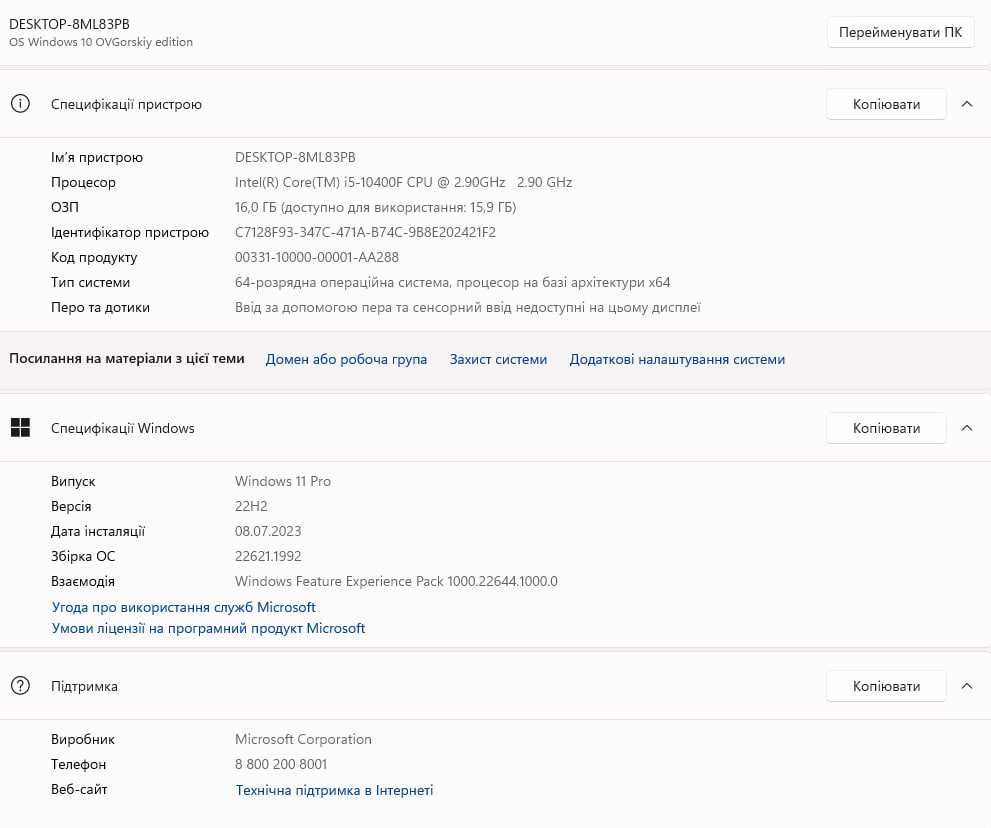The width and height of the screenshot is (991, 828).
Task: Click the Windows logo icon beside Специфікації Windows
Action: (x=20, y=428)
